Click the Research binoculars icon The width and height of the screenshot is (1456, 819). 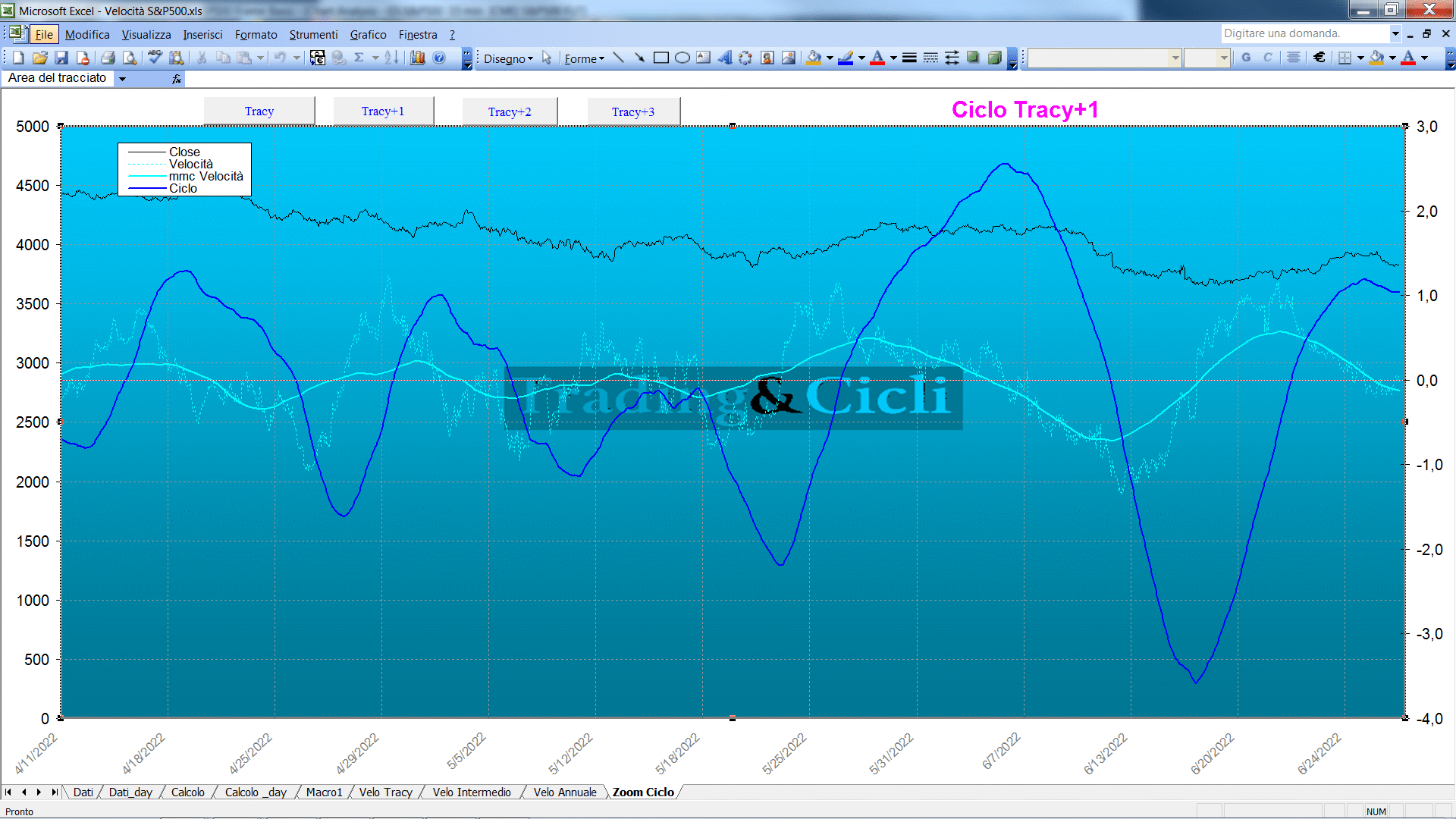pyautogui.click(x=177, y=58)
